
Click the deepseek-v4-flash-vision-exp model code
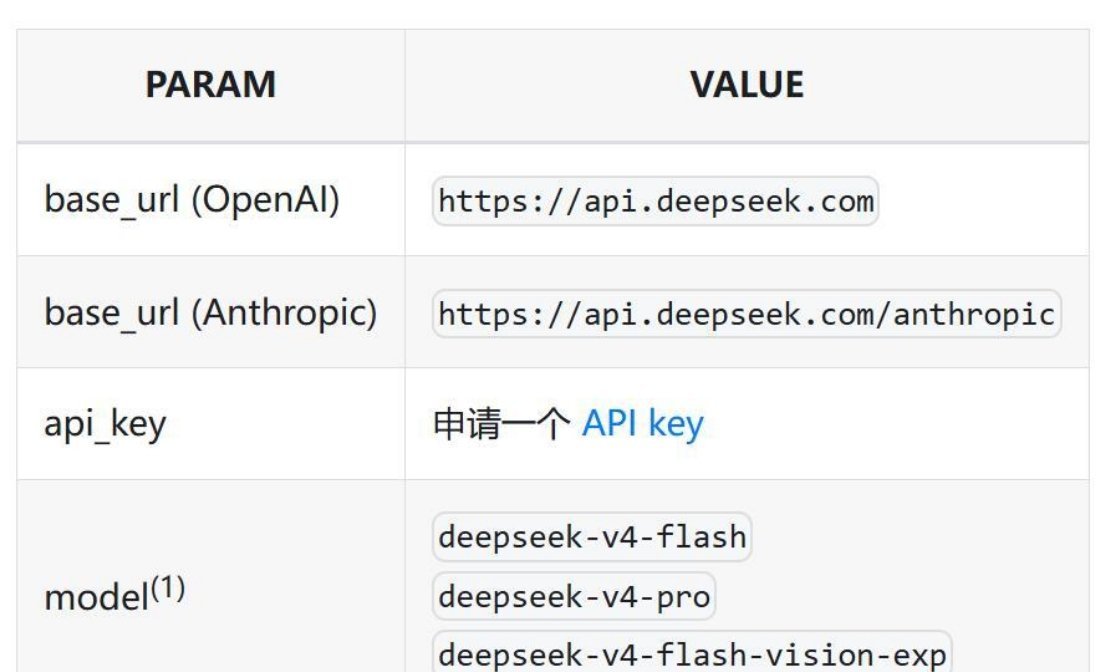692,652
